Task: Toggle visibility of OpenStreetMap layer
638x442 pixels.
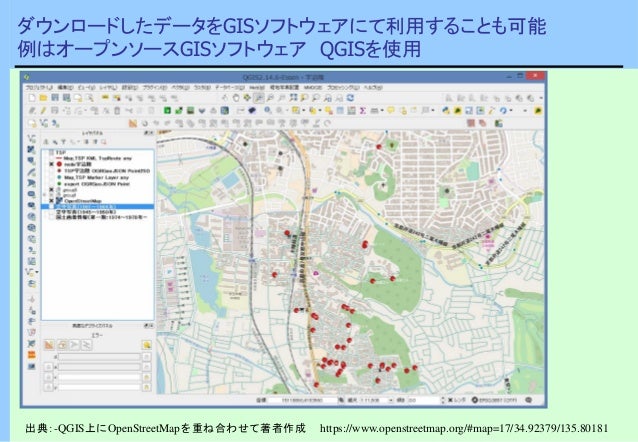Action: tap(51, 201)
